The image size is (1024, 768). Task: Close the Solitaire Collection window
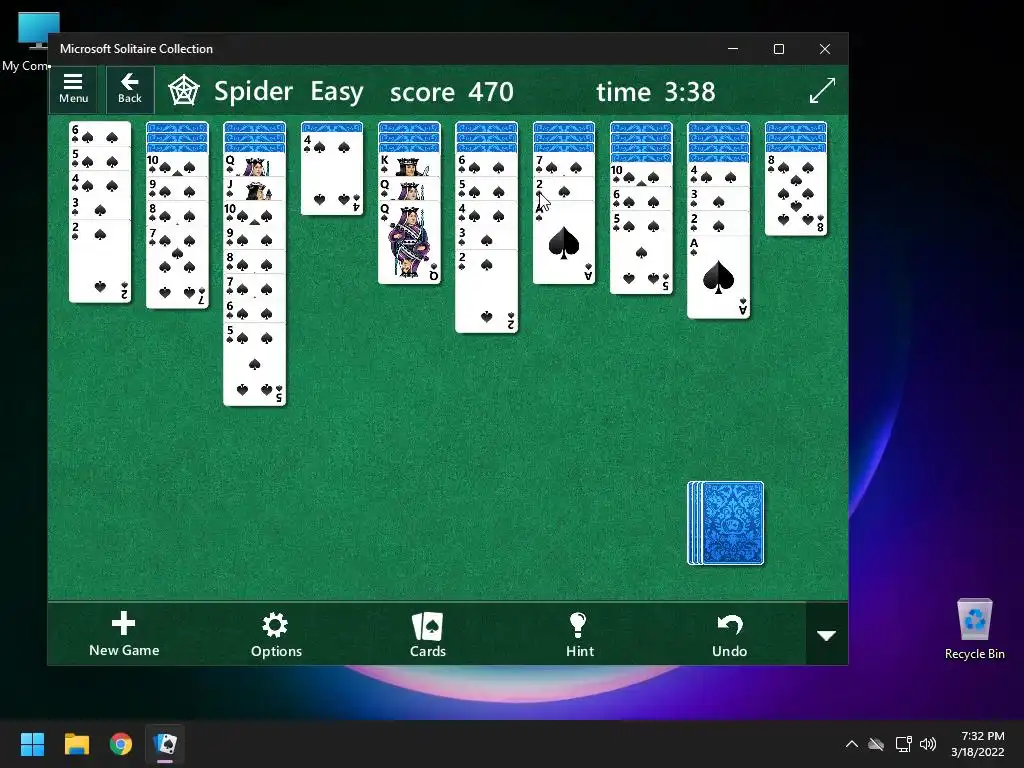pyautogui.click(x=825, y=49)
